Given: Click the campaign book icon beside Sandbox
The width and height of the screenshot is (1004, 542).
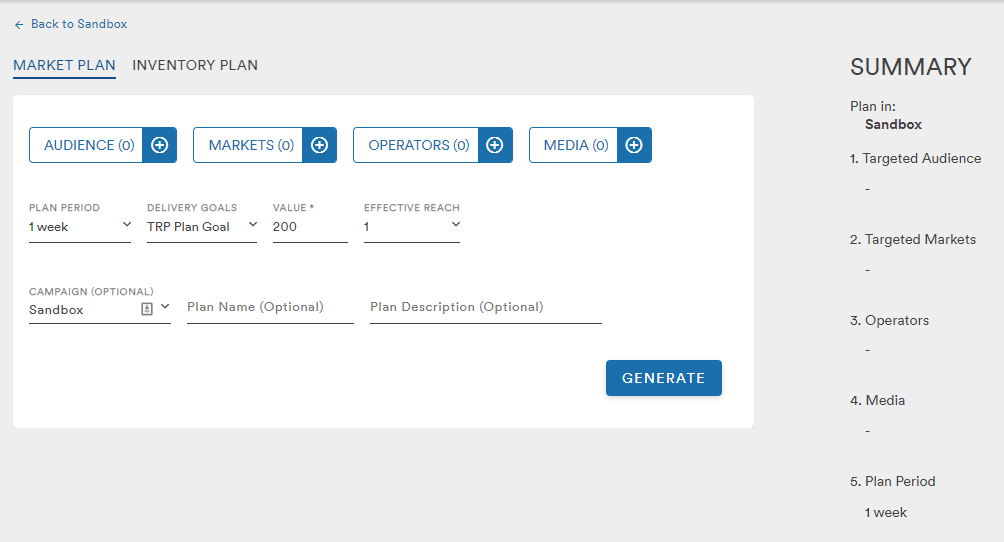Looking at the screenshot, I should 147,309.
